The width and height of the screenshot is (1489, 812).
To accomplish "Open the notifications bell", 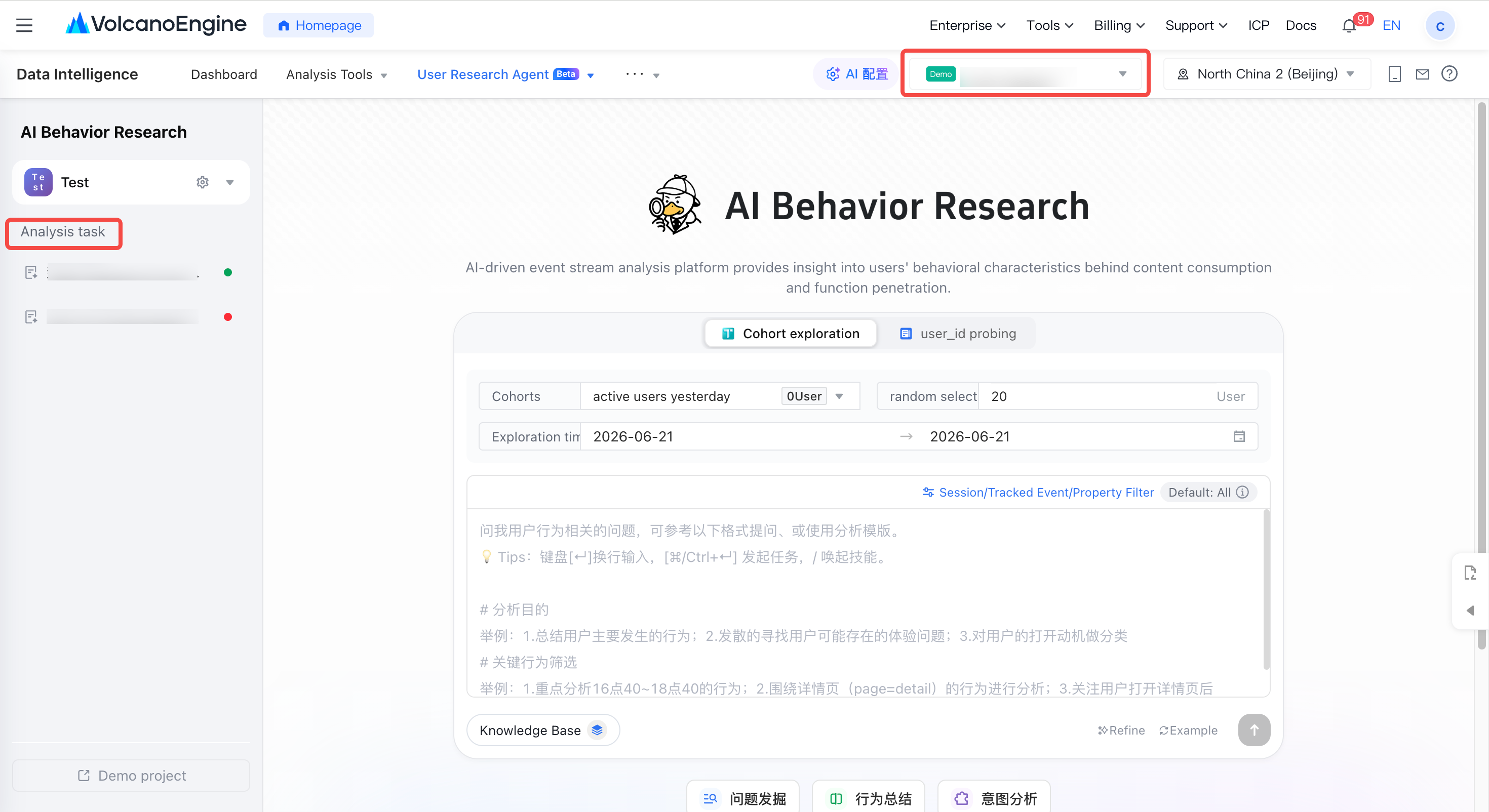I will [1349, 26].
